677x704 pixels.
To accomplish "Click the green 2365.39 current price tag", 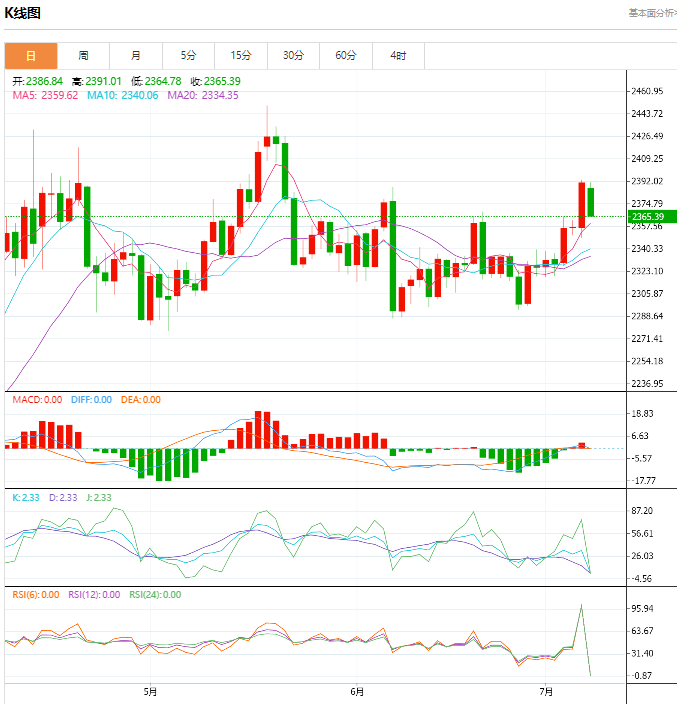I will point(651,216).
